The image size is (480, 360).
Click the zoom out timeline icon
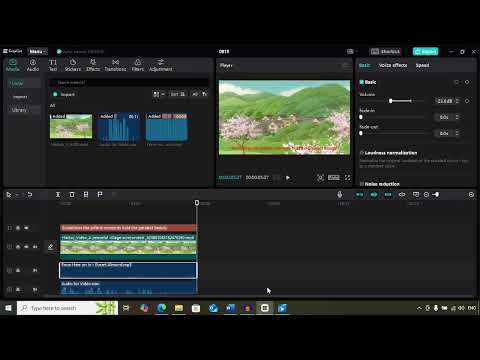(x=426, y=195)
